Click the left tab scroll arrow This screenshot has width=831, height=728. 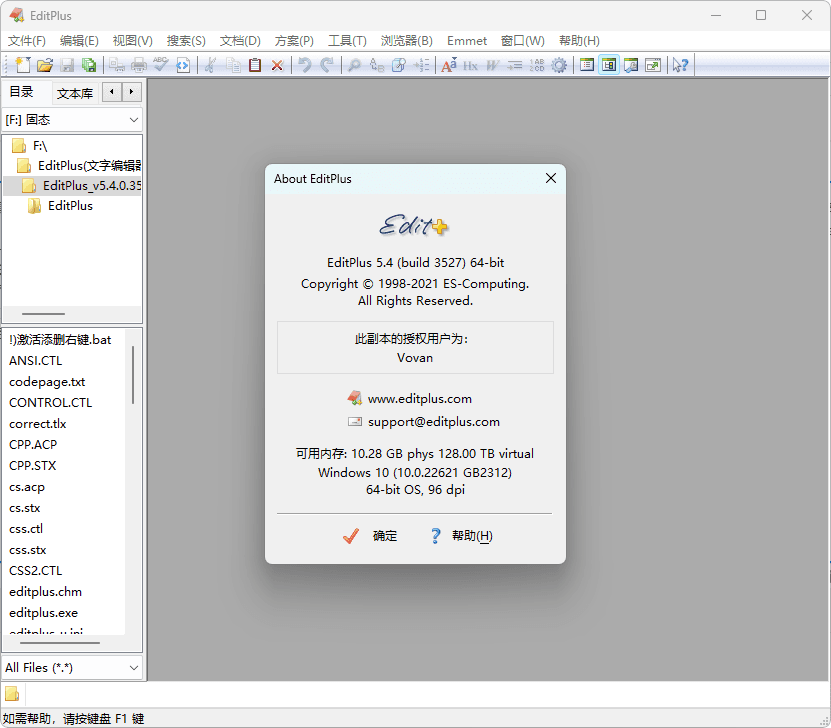112,92
